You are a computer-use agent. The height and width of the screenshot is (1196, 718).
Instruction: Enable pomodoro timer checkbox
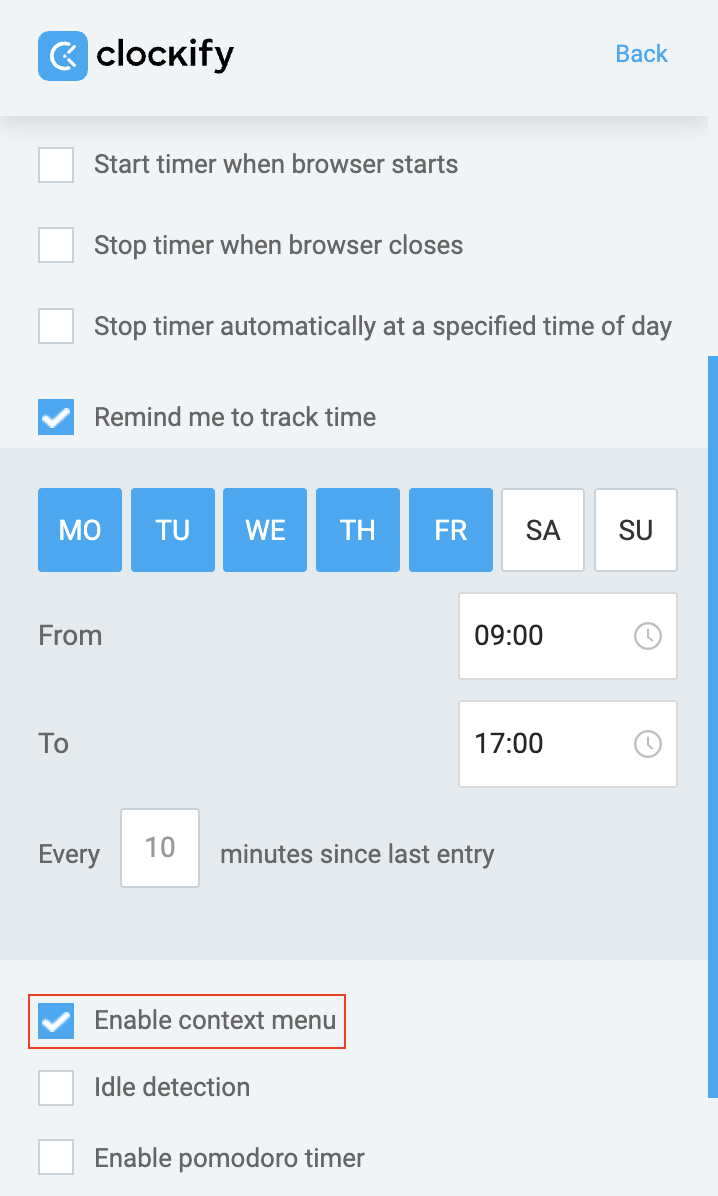[x=56, y=1159]
